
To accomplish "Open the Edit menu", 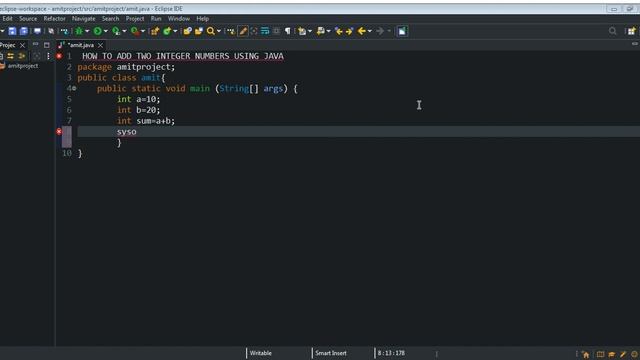I will pyautogui.click(x=7, y=19).
